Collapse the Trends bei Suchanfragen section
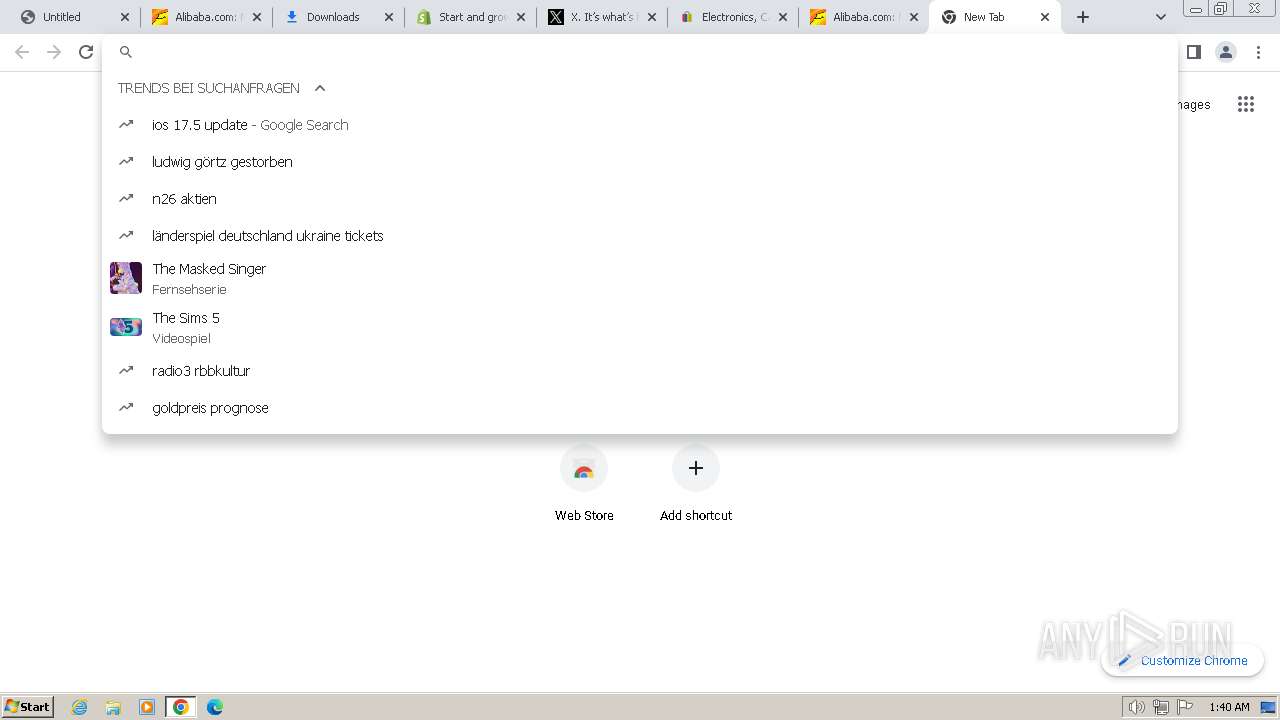The height and width of the screenshot is (720, 1280). (320, 88)
